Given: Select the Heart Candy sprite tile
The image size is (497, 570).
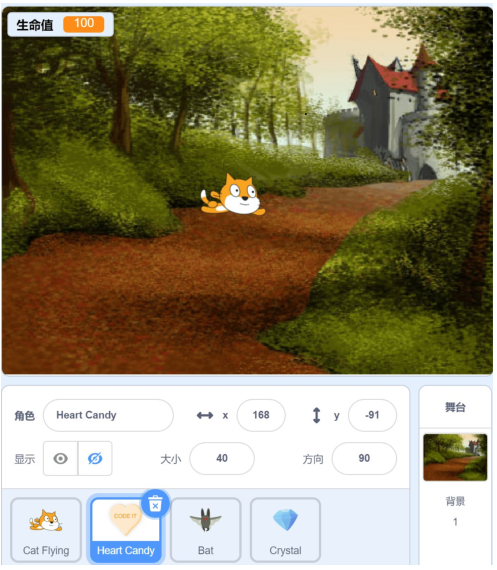Looking at the screenshot, I should click(126, 530).
